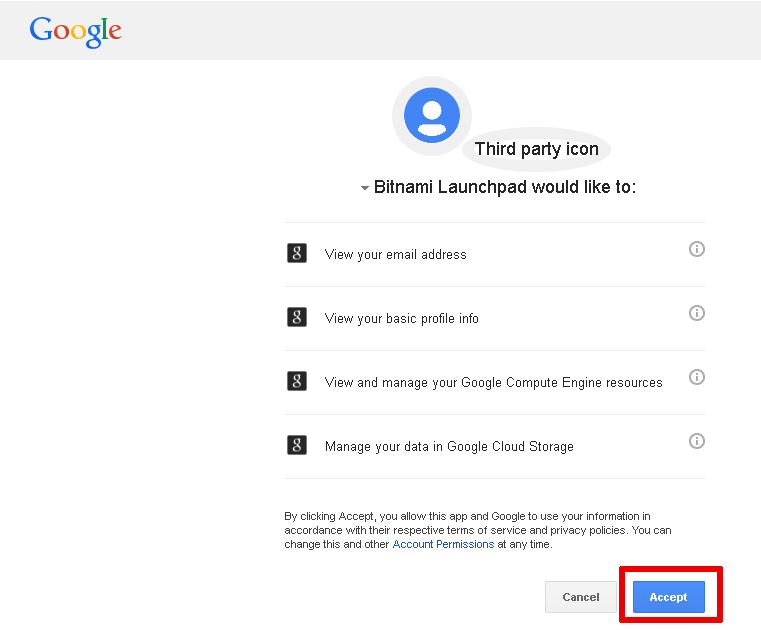Viewport: 761px width, 630px height.
Task: Click the Google icon beside 'View your email address'
Action: [x=297, y=253]
